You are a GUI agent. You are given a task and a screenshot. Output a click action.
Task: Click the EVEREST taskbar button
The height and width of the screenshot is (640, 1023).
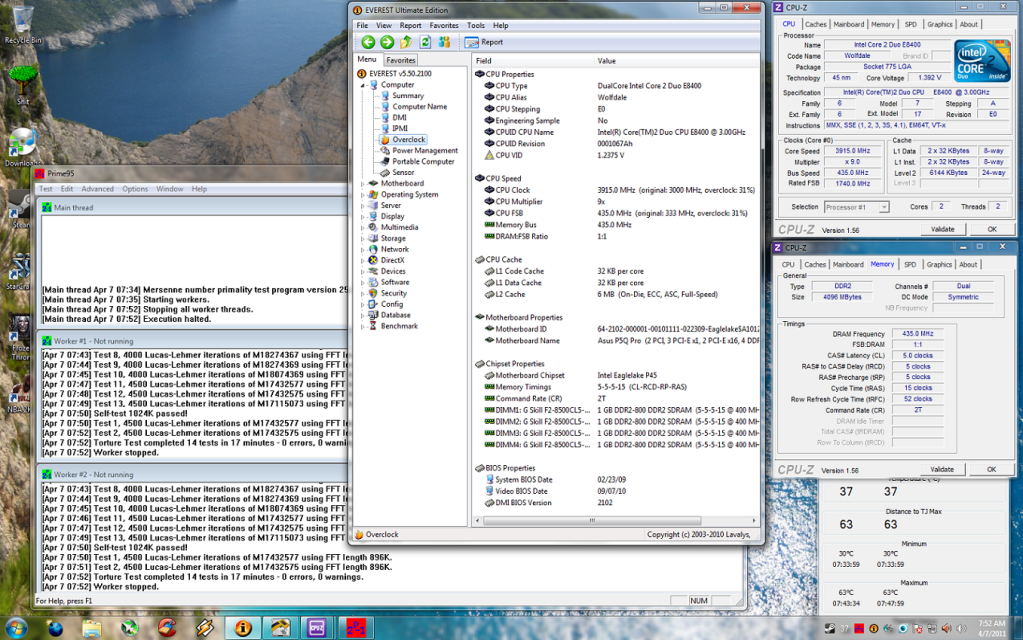tap(243, 628)
